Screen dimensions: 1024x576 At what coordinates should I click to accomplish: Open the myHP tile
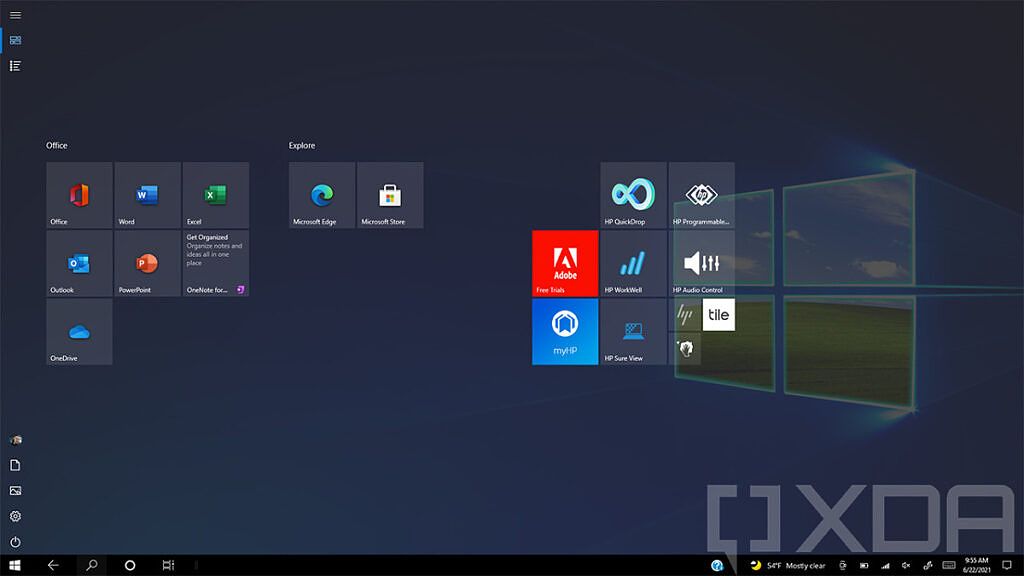click(565, 332)
